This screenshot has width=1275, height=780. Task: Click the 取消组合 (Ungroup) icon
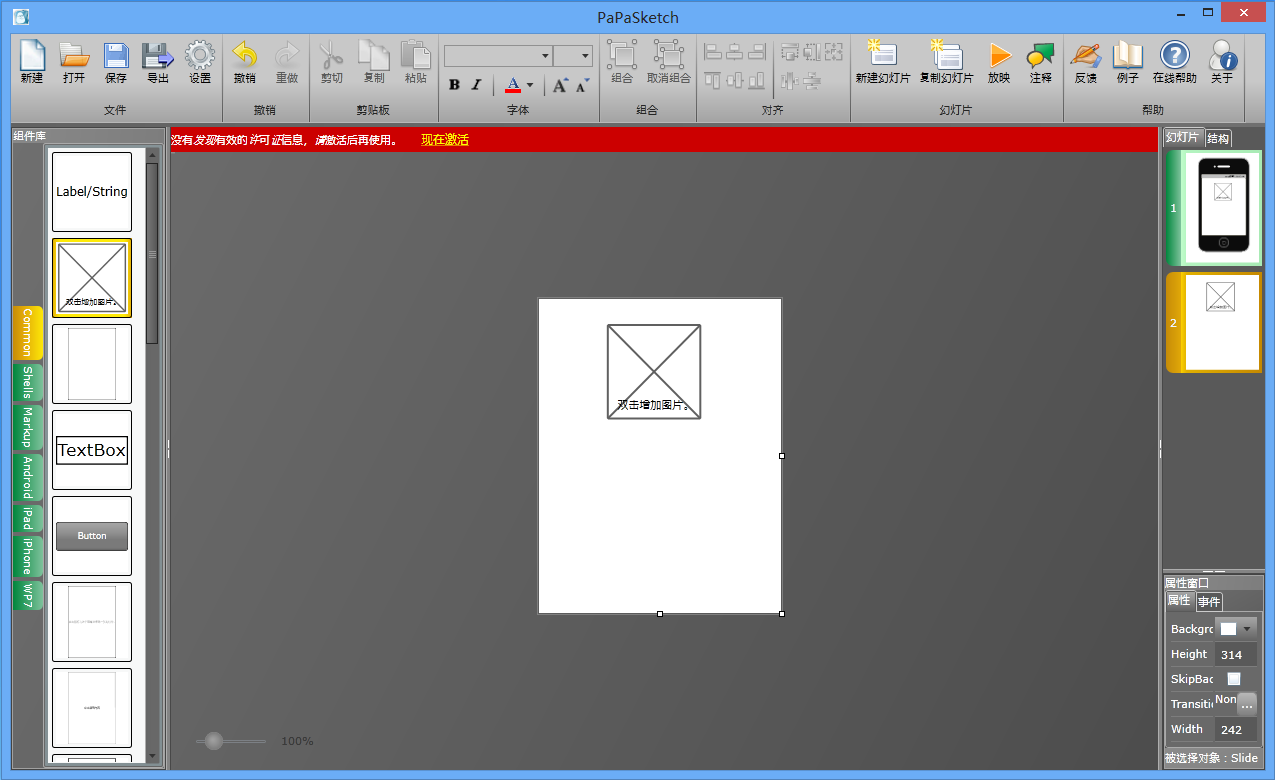click(669, 54)
